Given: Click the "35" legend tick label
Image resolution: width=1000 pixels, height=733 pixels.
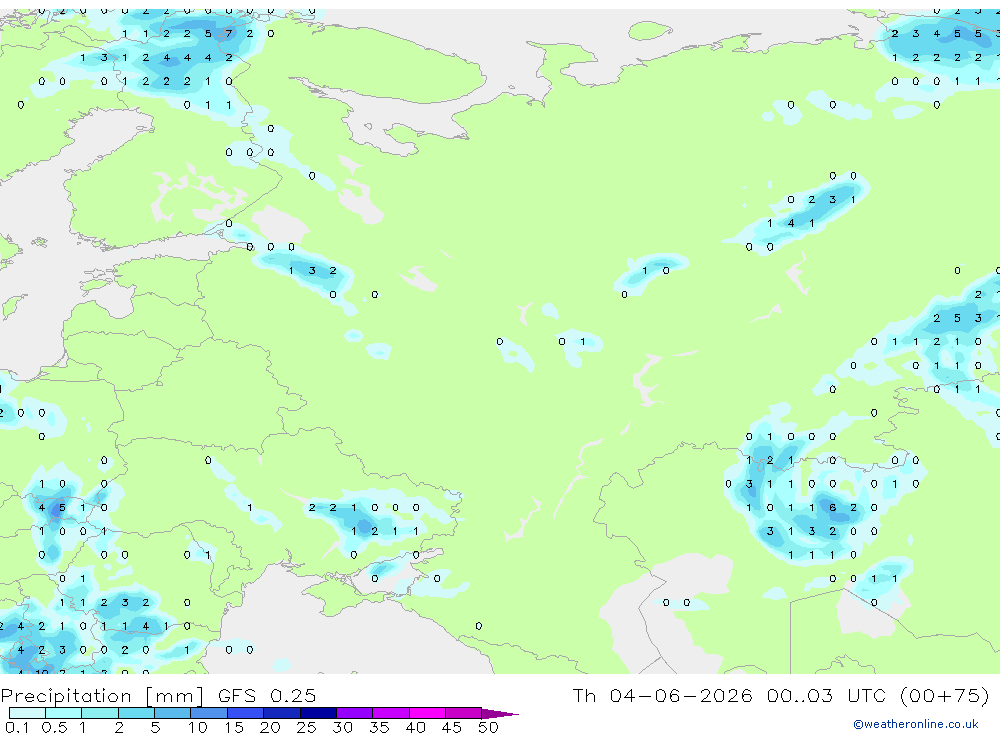Looking at the screenshot, I should click(379, 727).
